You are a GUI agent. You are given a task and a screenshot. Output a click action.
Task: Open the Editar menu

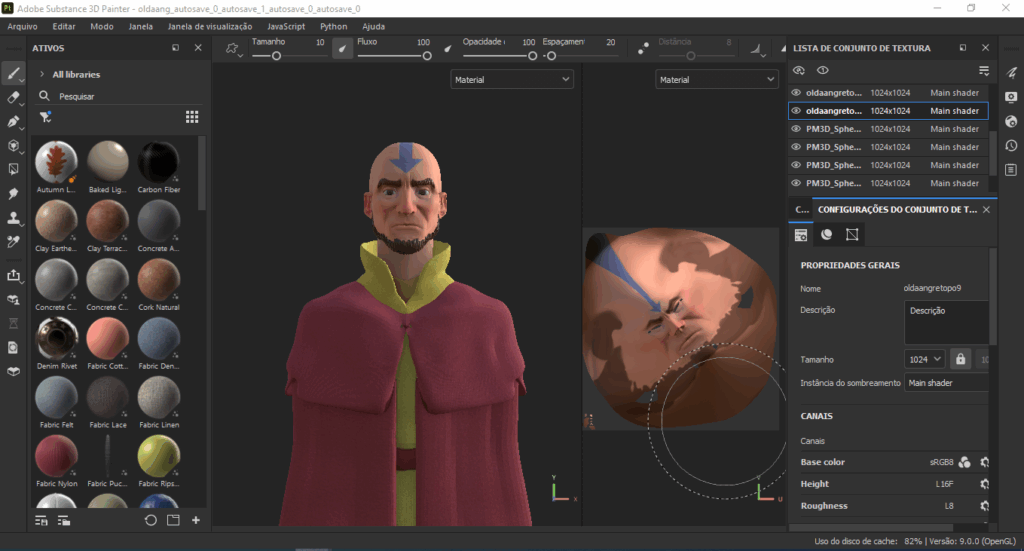63,26
